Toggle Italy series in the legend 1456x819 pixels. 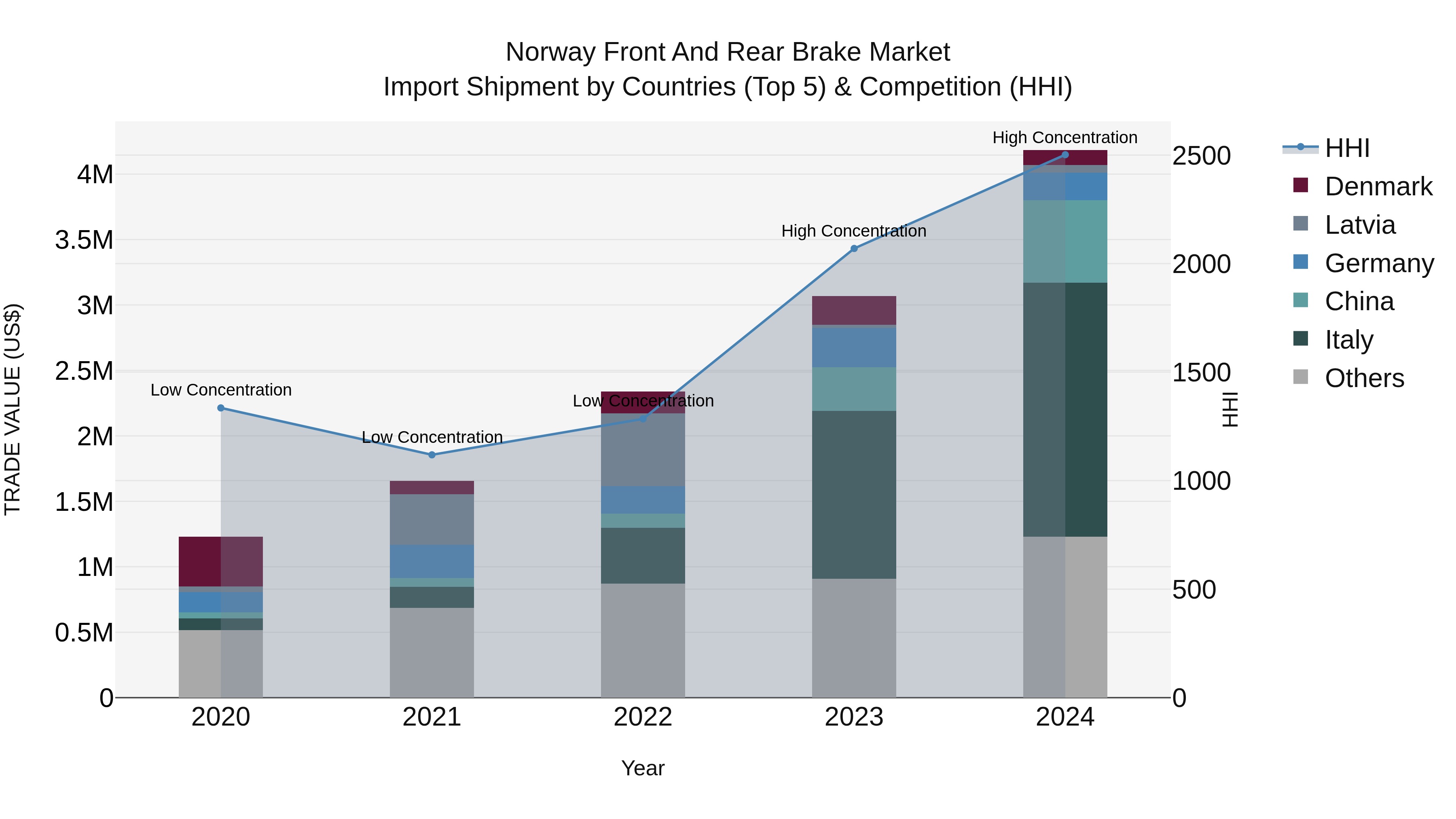[1333, 340]
